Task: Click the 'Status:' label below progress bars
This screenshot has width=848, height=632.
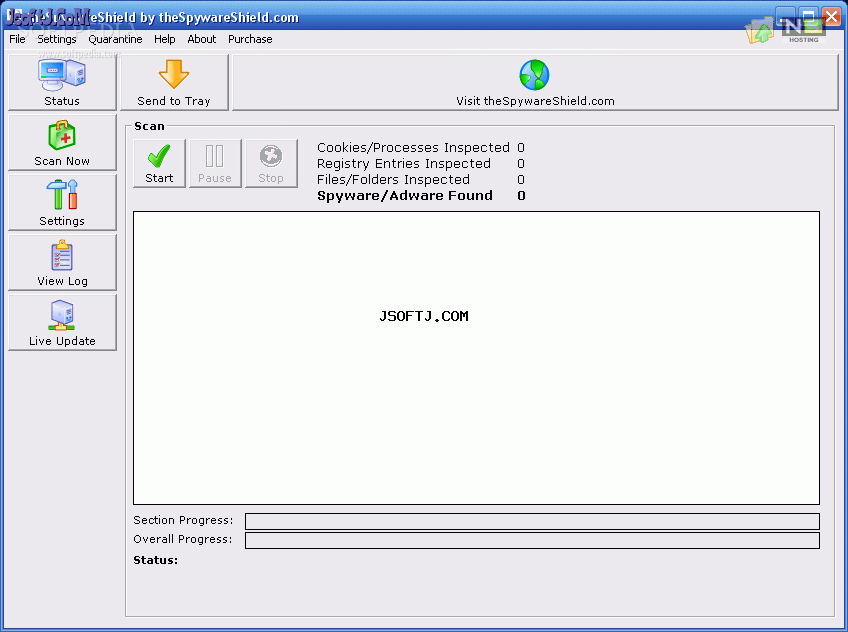Action: [x=156, y=560]
